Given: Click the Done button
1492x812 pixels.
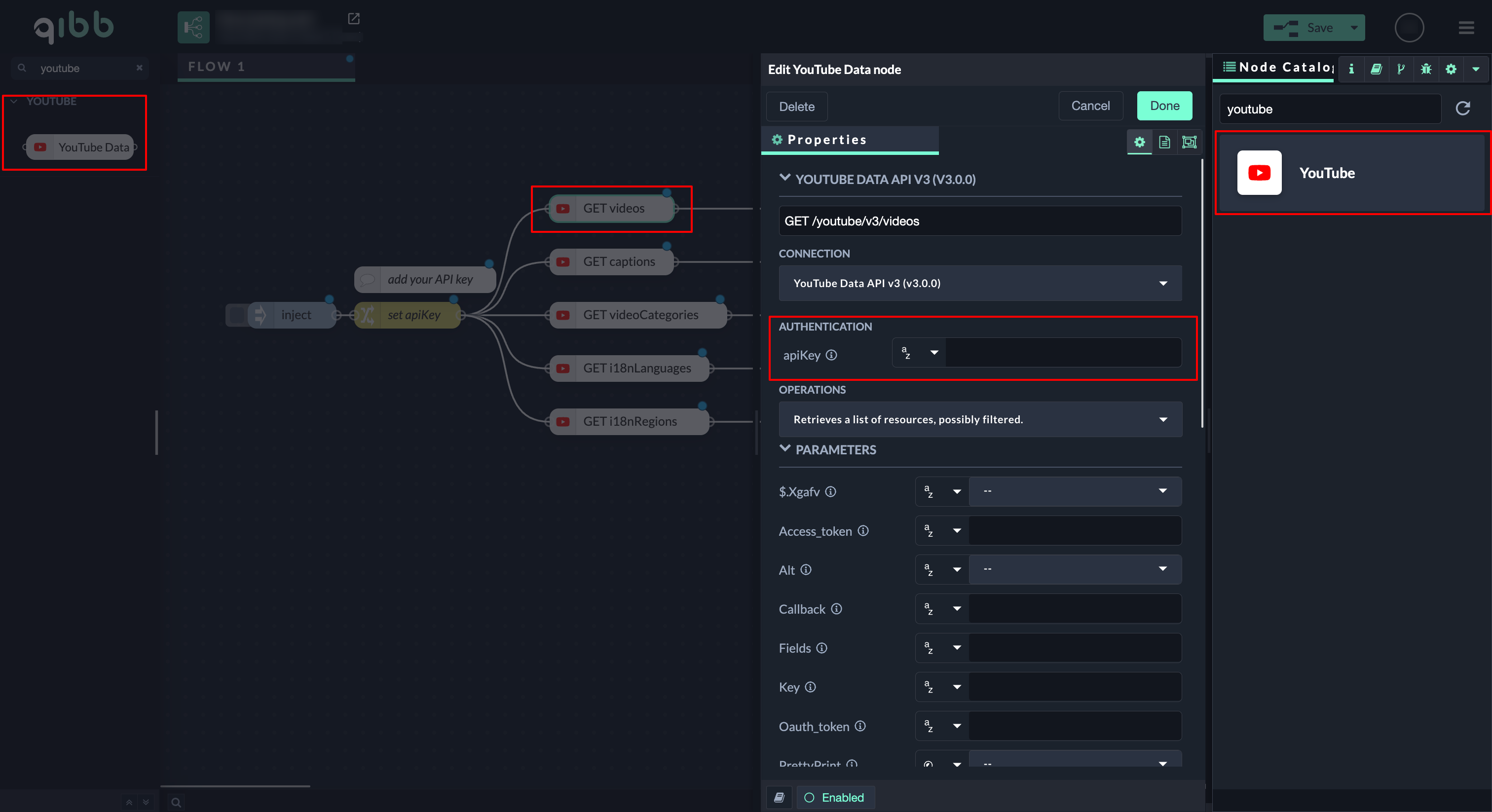Looking at the screenshot, I should click(x=1163, y=106).
